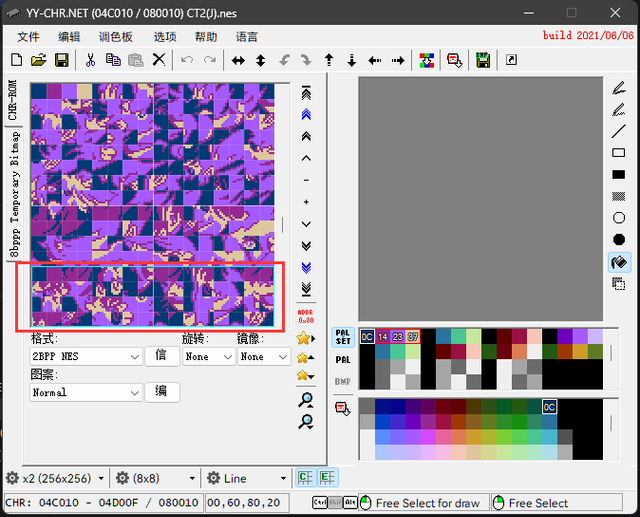This screenshot has width=640, height=517.
Task: Open the 镜像 mirror None dropdown
Action: pos(264,357)
